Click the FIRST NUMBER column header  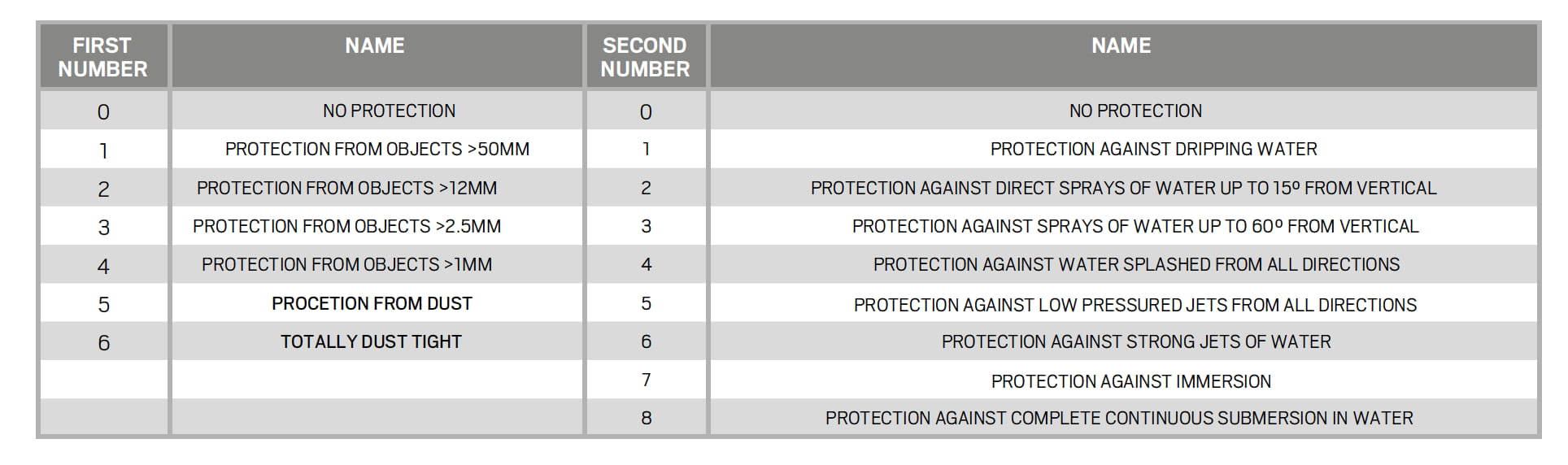(103, 56)
